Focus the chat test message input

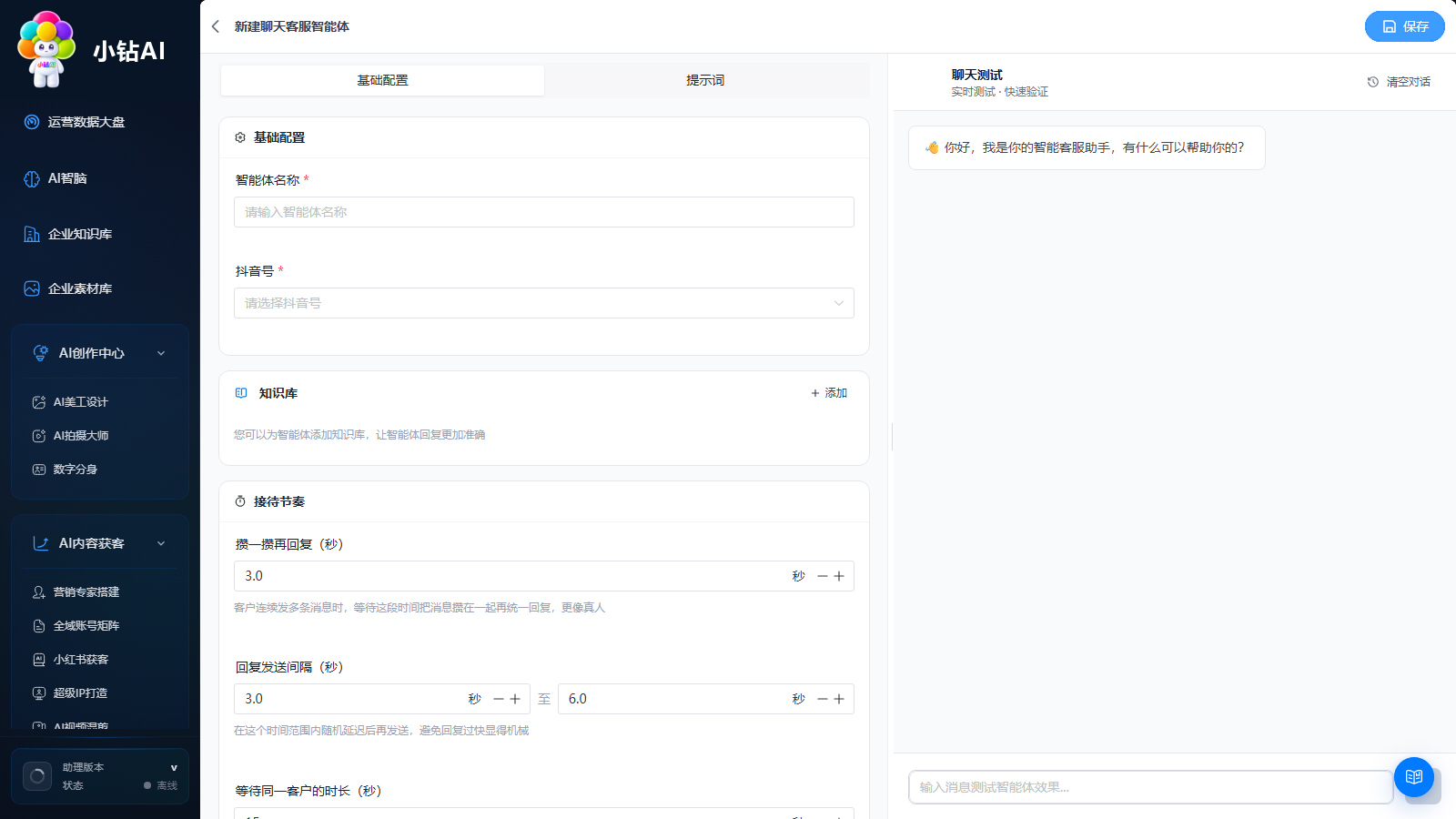[x=1150, y=787]
